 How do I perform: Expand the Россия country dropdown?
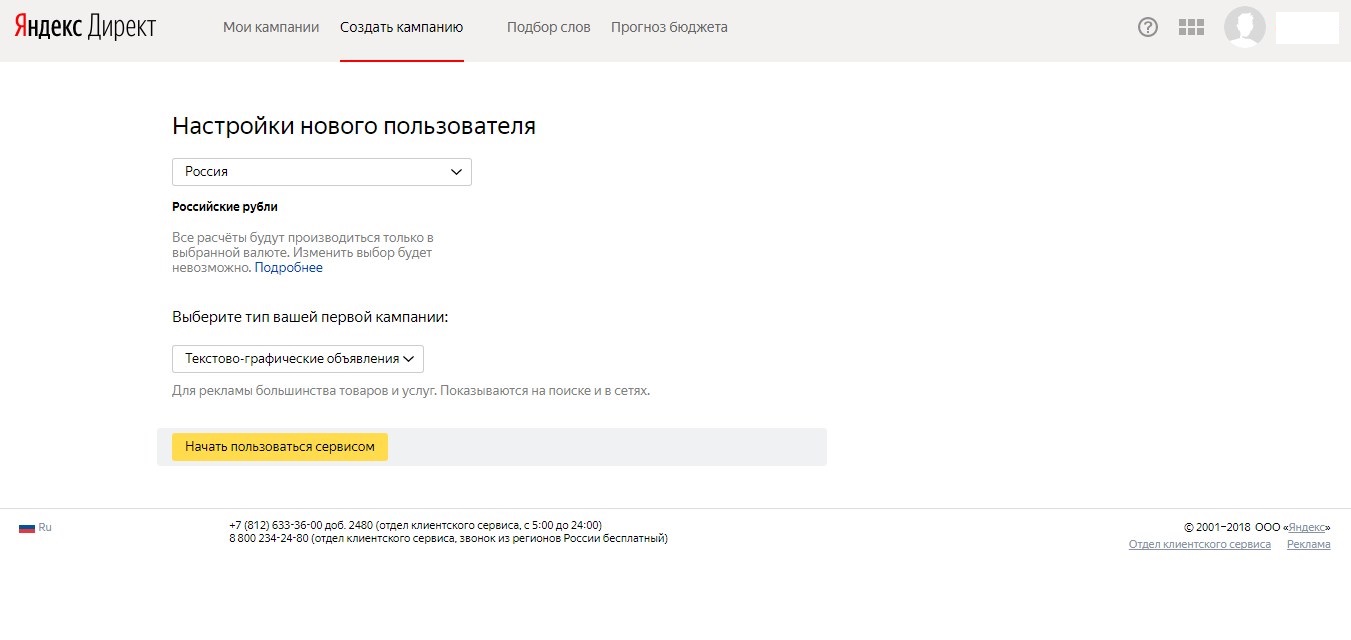(x=322, y=172)
